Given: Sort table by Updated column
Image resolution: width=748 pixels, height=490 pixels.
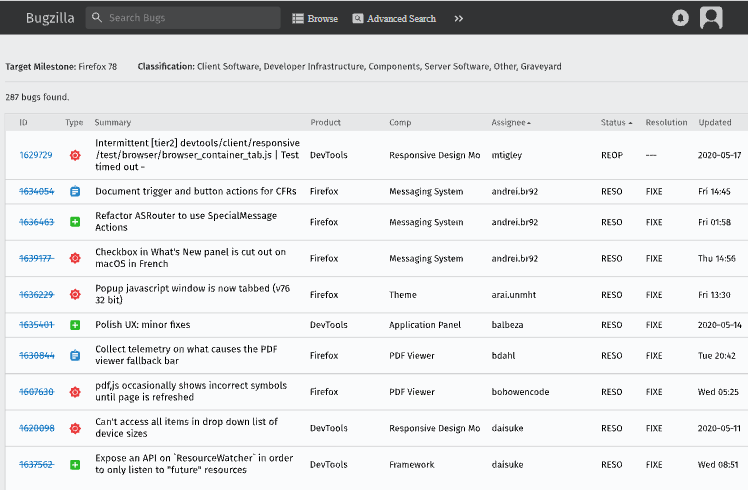Looking at the screenshot, I should [715, 122].
